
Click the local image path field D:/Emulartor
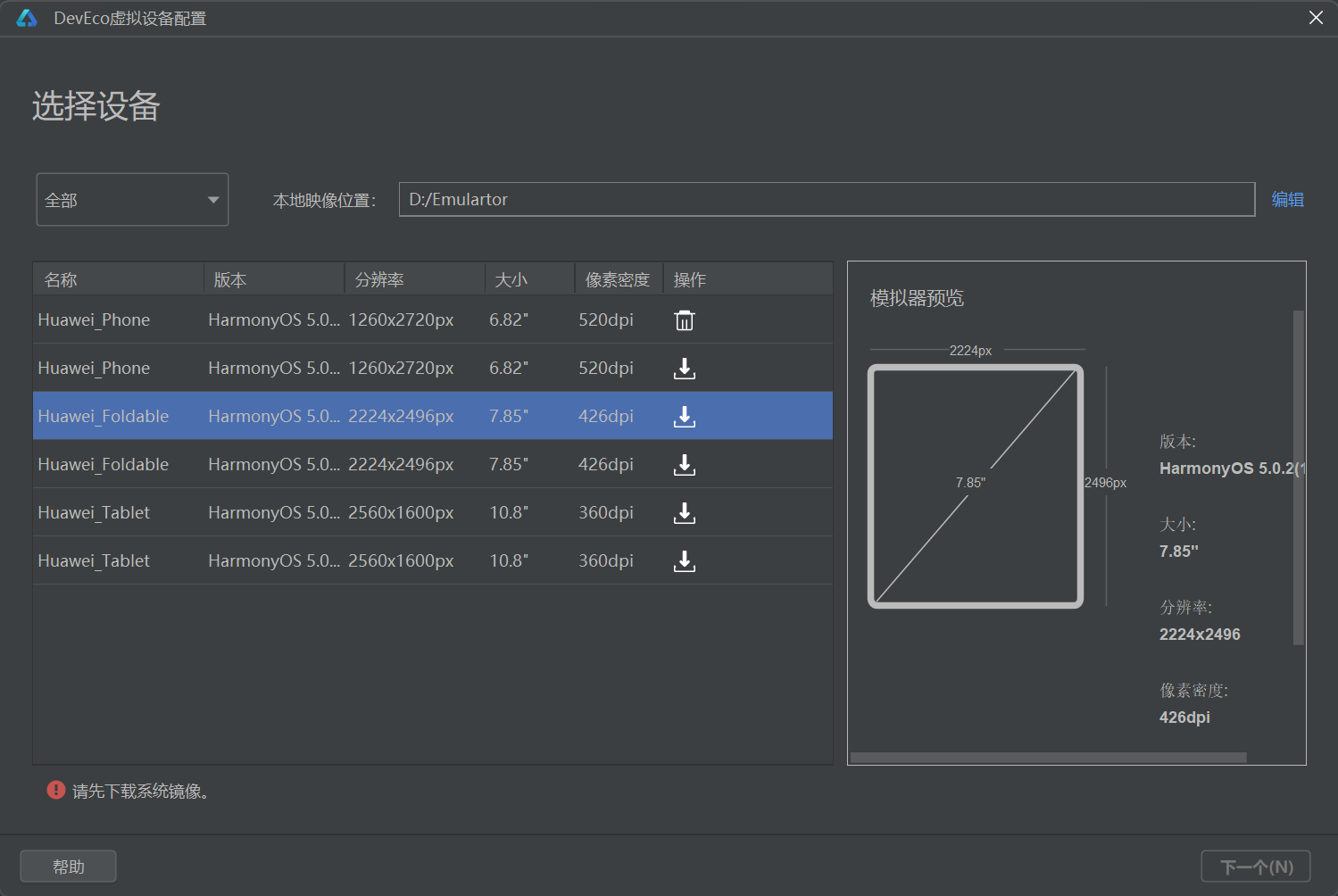(x=827, y=199)
